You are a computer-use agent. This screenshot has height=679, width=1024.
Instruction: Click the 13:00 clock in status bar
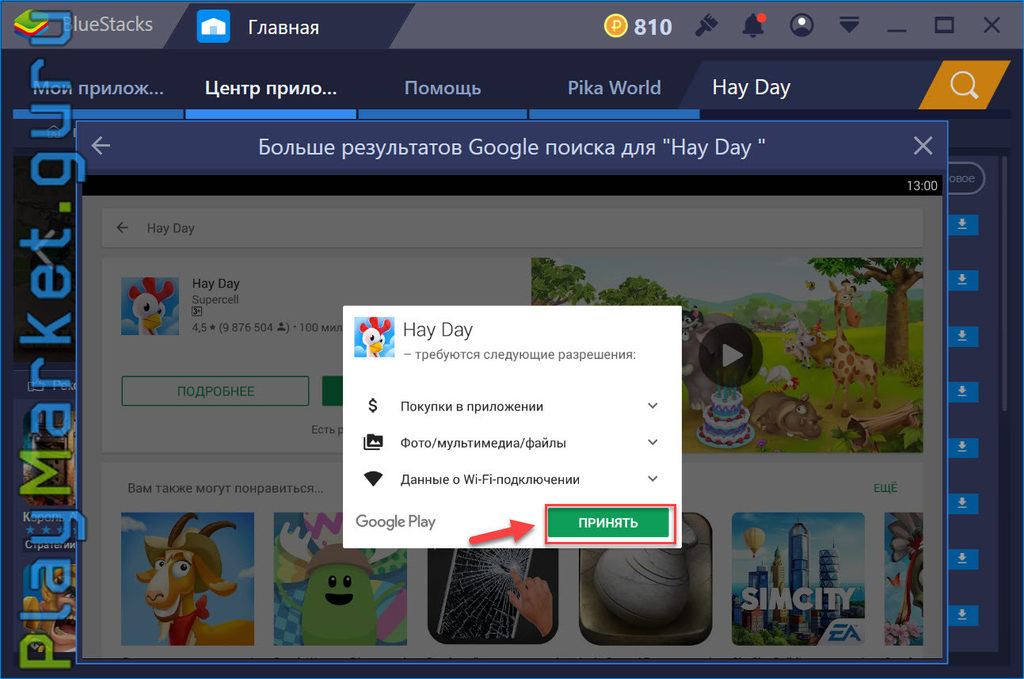[921, 186]
